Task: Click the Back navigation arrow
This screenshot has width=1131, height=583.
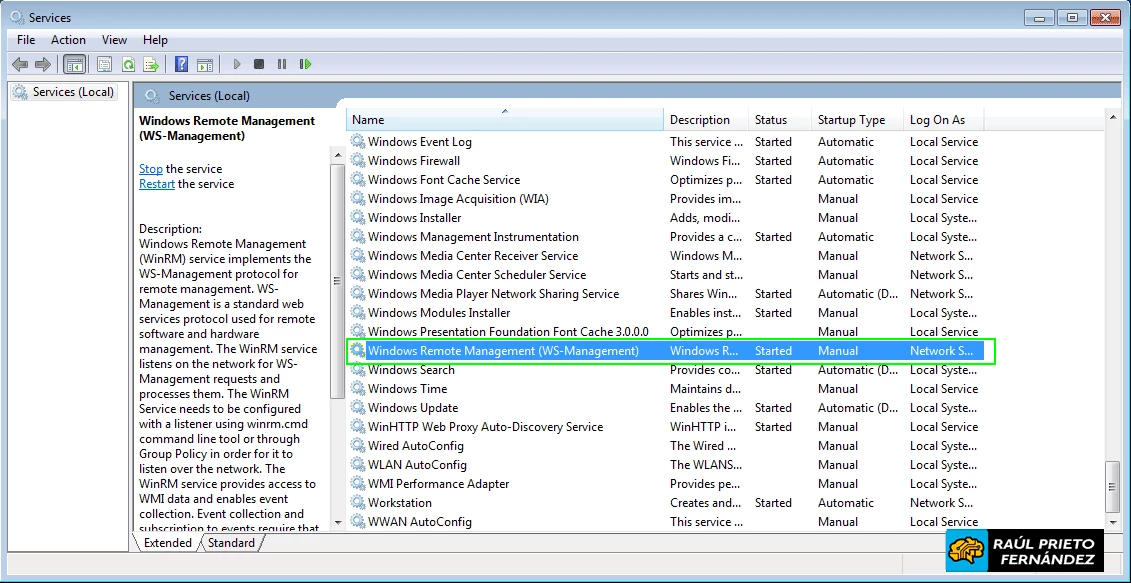Action: (19, 64)
